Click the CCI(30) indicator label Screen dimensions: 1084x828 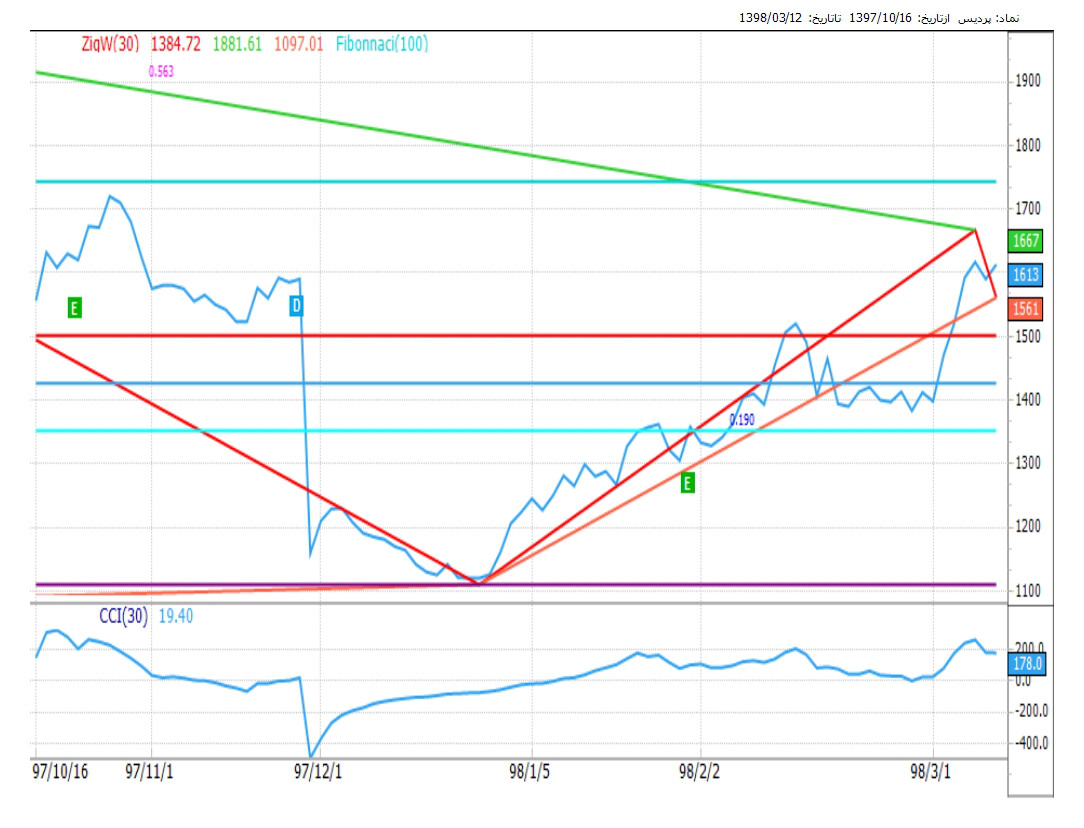pos(123,616)
